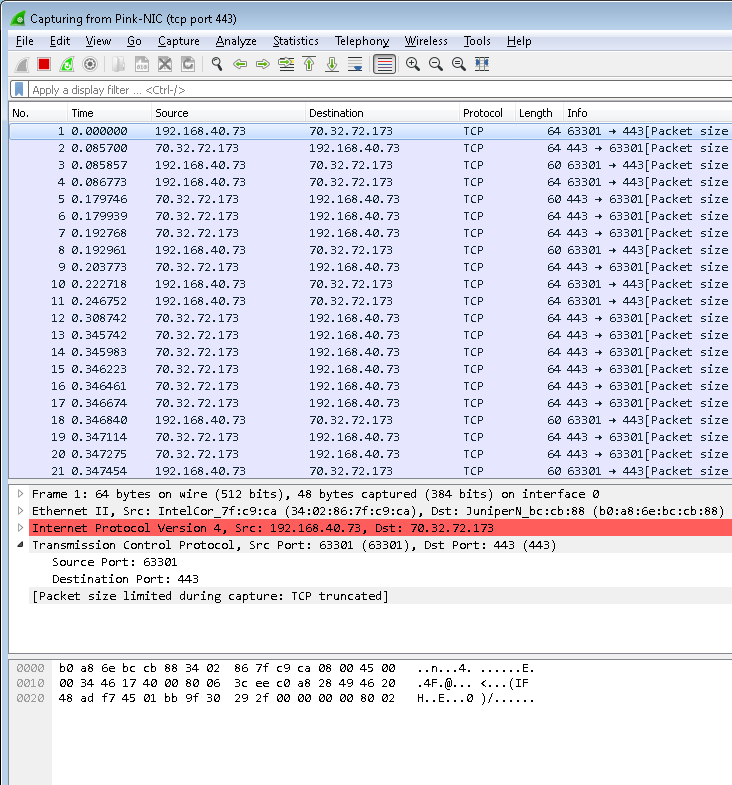The width and height of the screenshot is (732, 785).
Task: Open the Edit menu
Action: [x=60, y=41]
